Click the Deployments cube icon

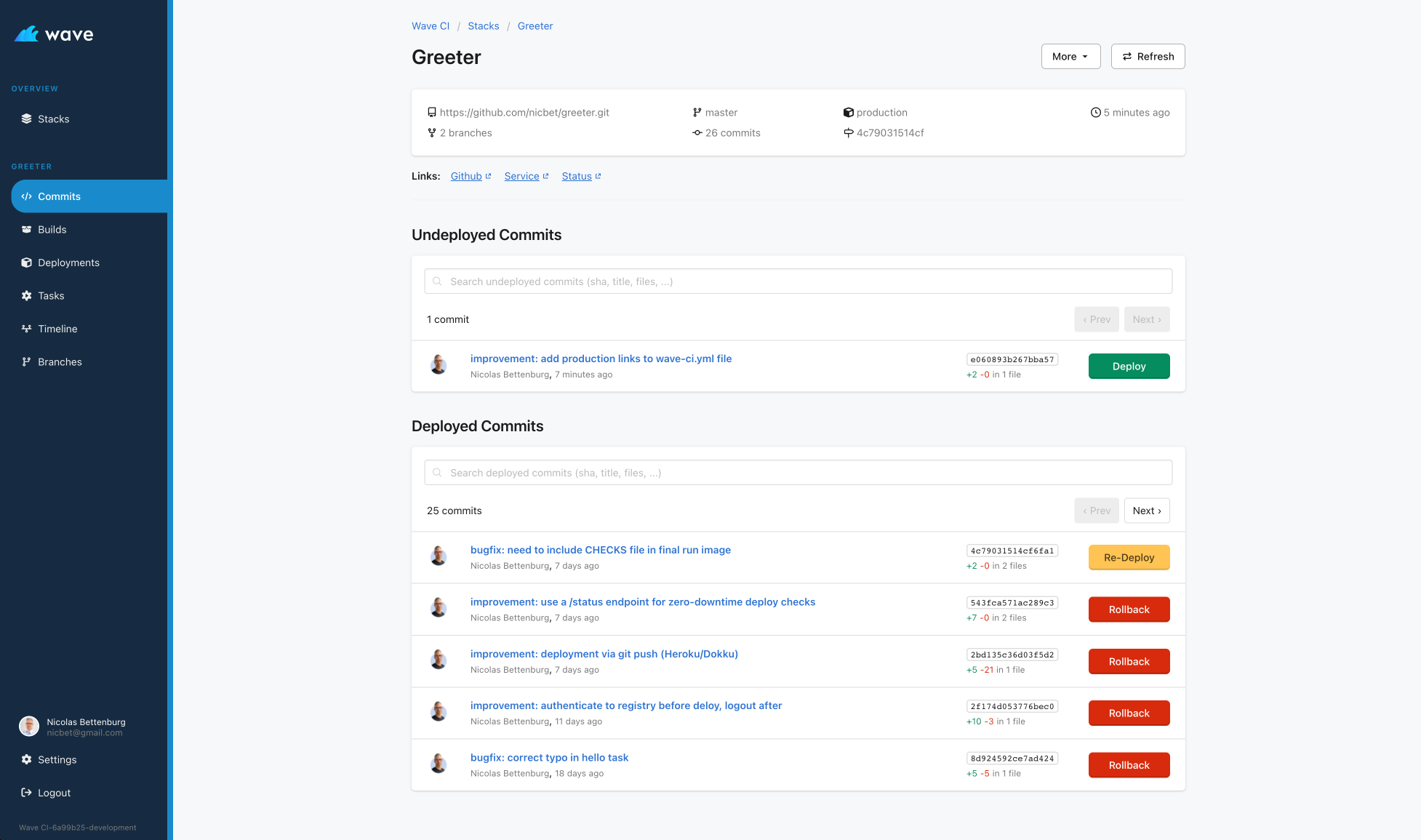coord(26,263)
